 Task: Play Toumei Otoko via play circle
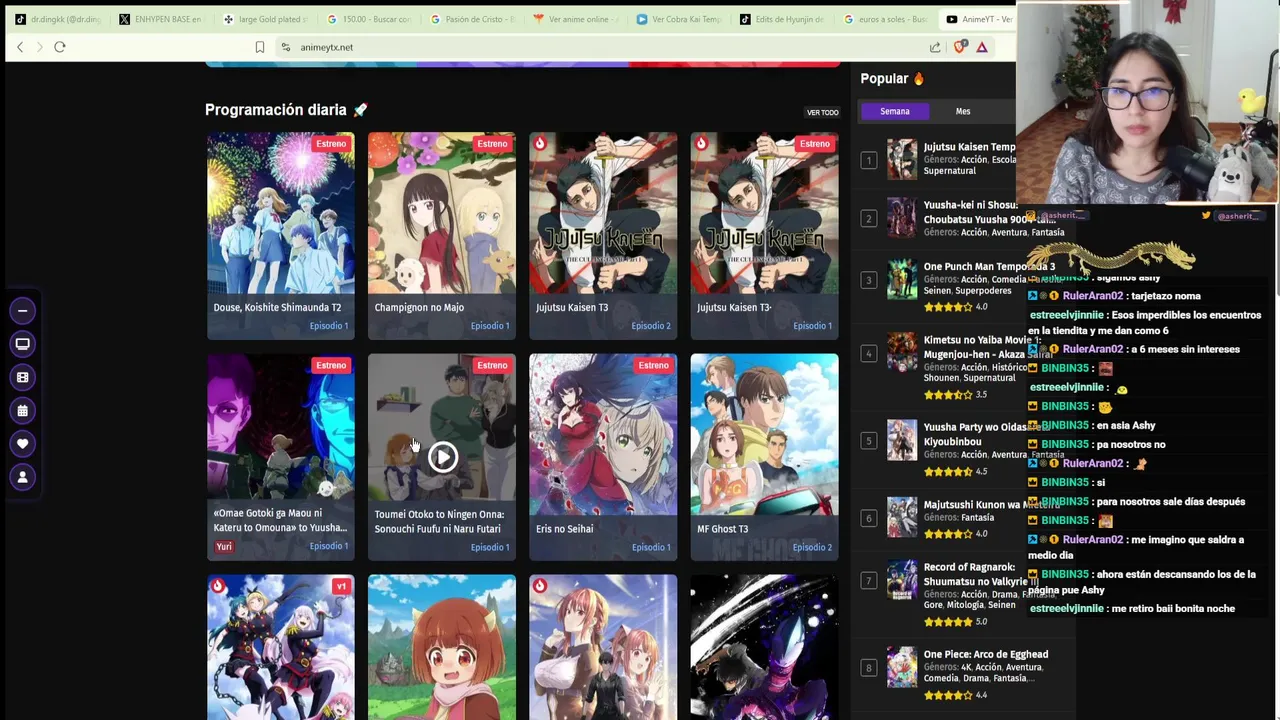point(443,457)
